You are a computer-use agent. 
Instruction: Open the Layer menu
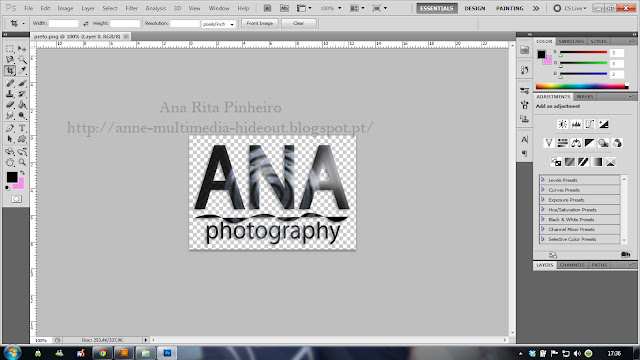click(88, 8)
